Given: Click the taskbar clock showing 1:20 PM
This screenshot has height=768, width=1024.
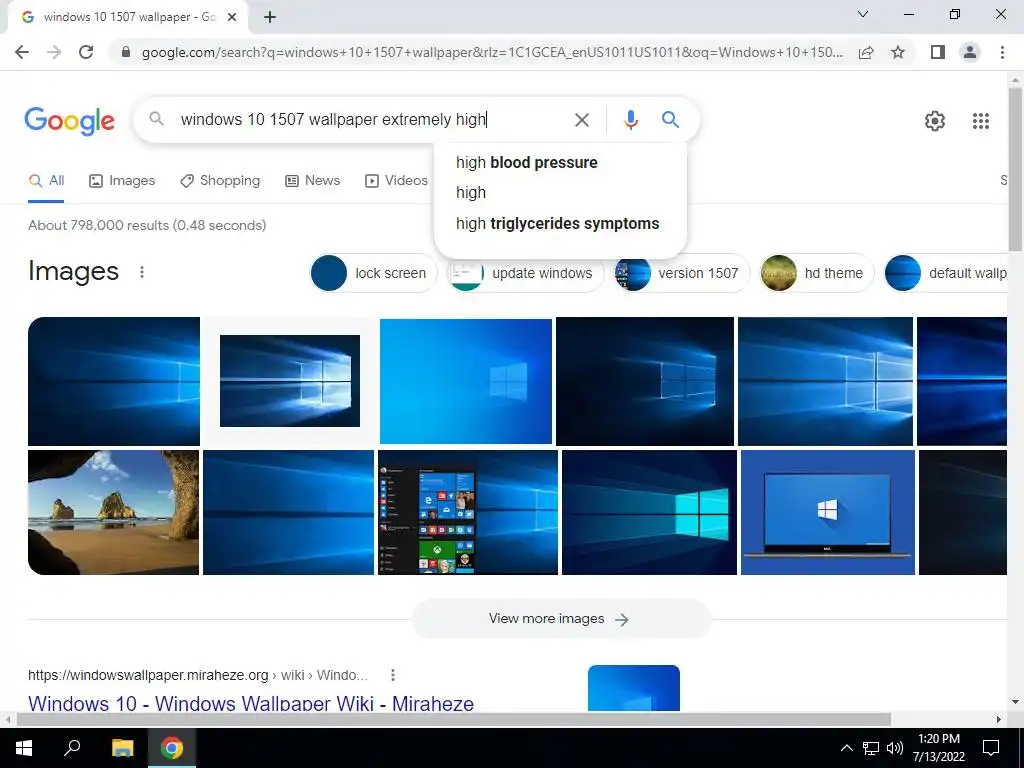Looking at the screenshot, I should (939, 748).
